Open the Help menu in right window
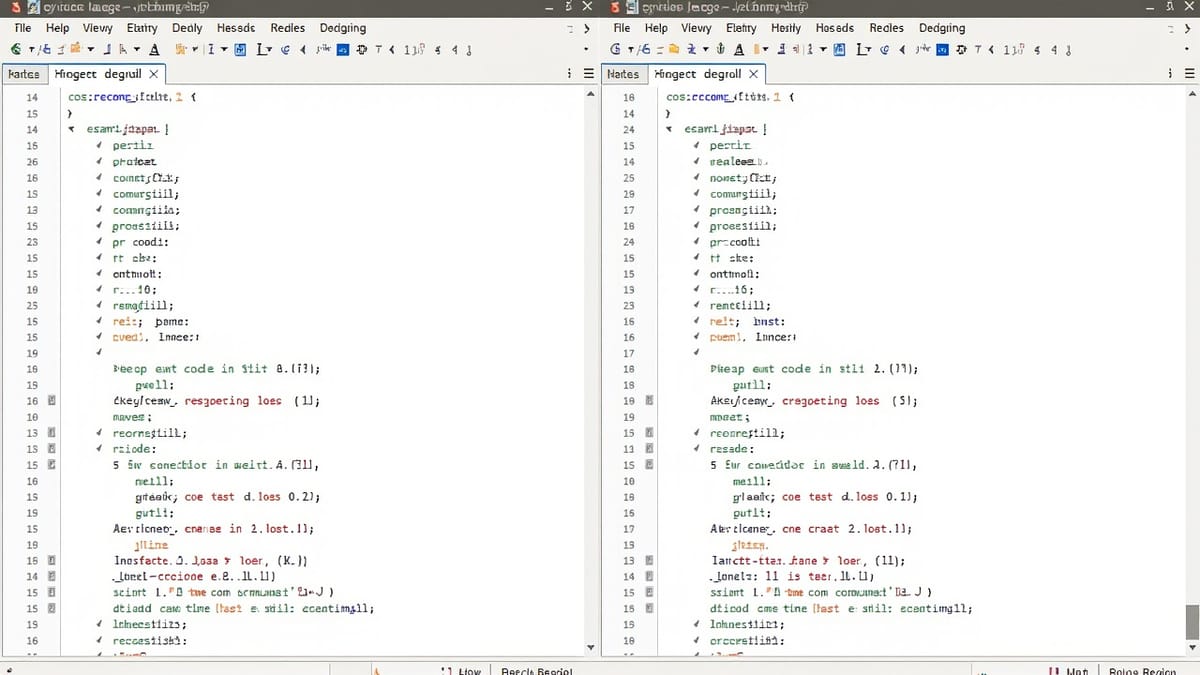This screenshot has width=1200, height=675. pos(656,28)
